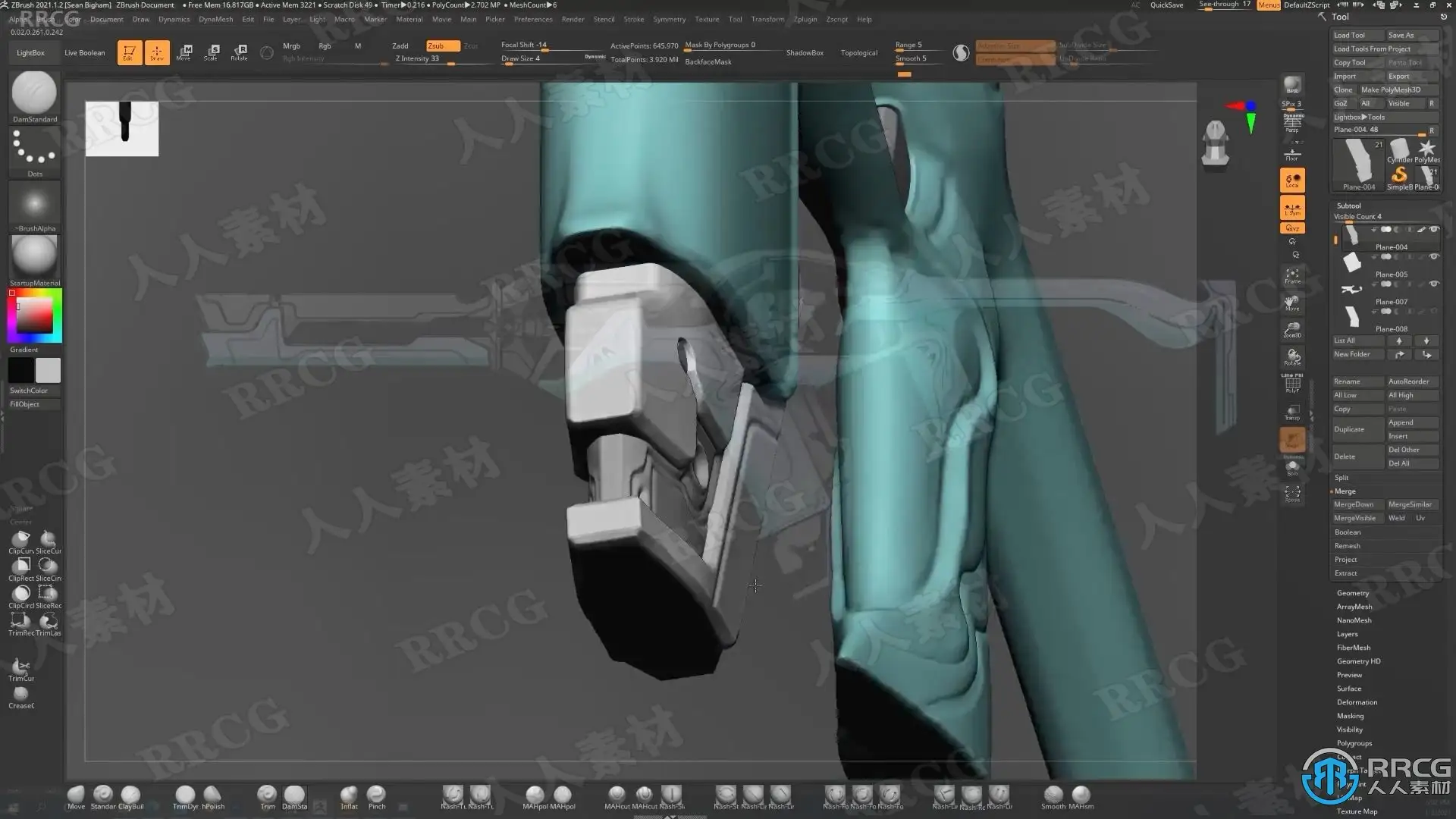1456x819 pixels.
Task: Open the Zplugin menu
Action: [x=805, y=20]
